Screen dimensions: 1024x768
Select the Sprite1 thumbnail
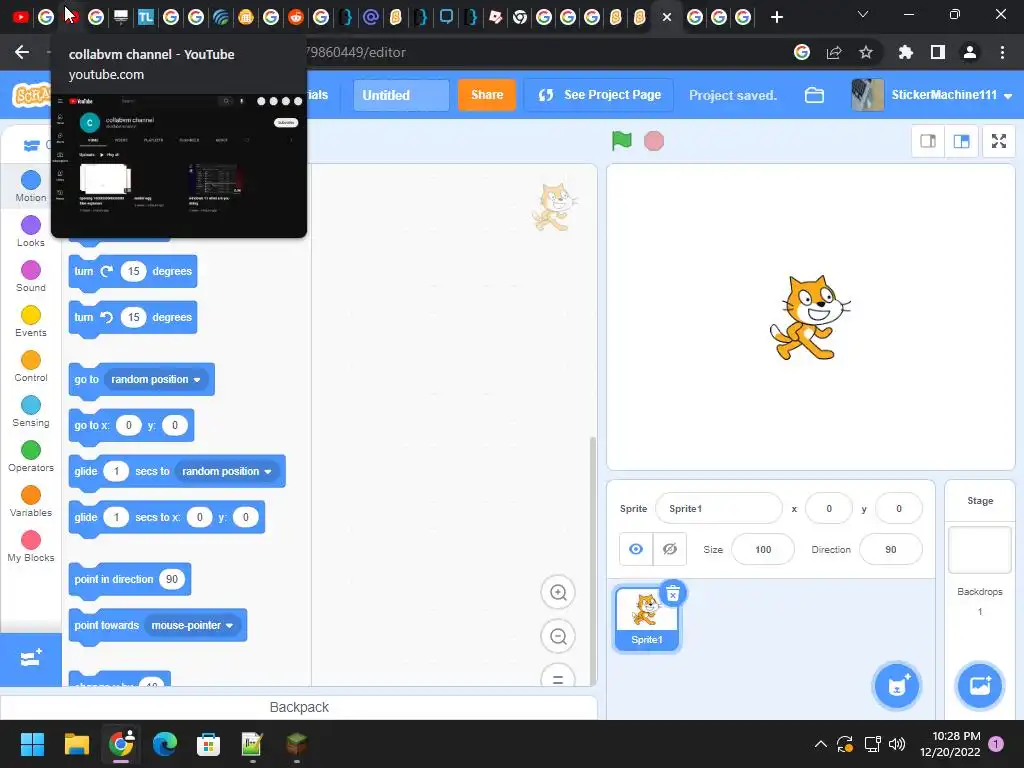pos(647,618)
